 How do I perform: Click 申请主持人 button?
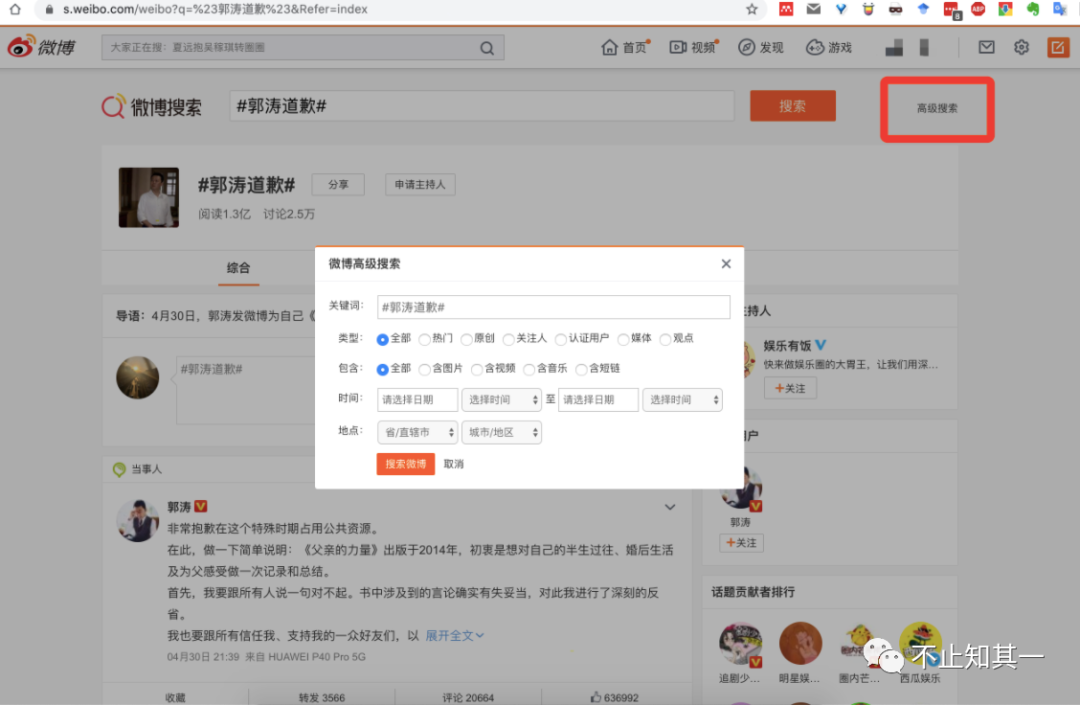420,185
